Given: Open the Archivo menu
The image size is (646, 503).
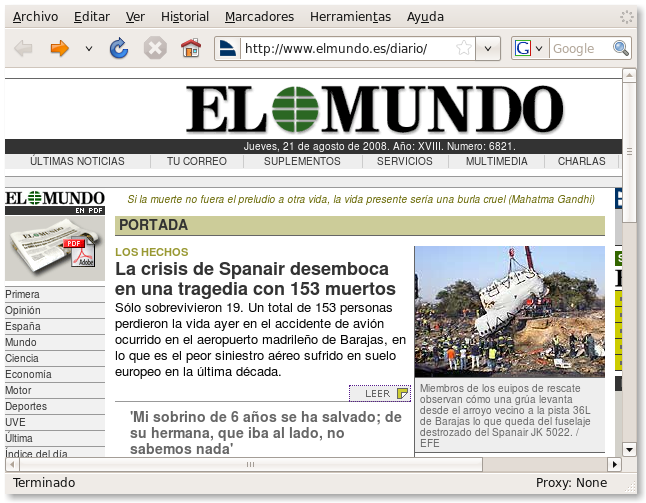Looking at the screenshot, I should (x=35, y=16).
